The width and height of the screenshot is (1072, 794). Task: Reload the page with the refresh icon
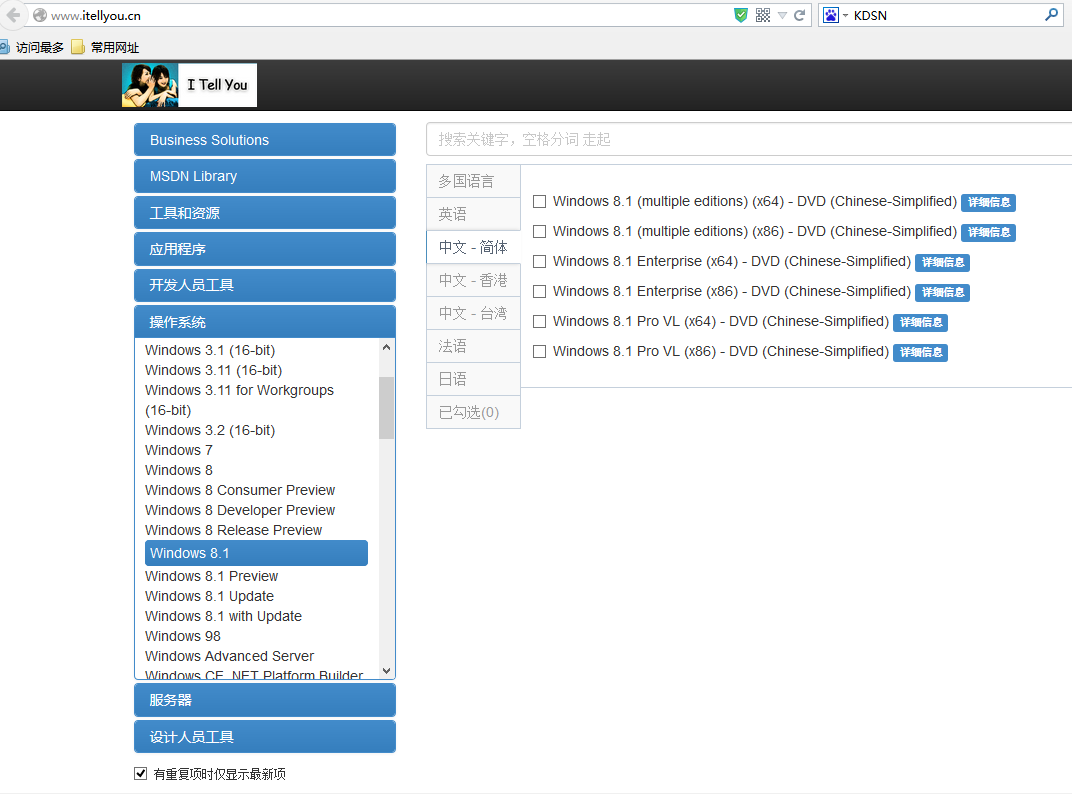(x=800, y=15)
